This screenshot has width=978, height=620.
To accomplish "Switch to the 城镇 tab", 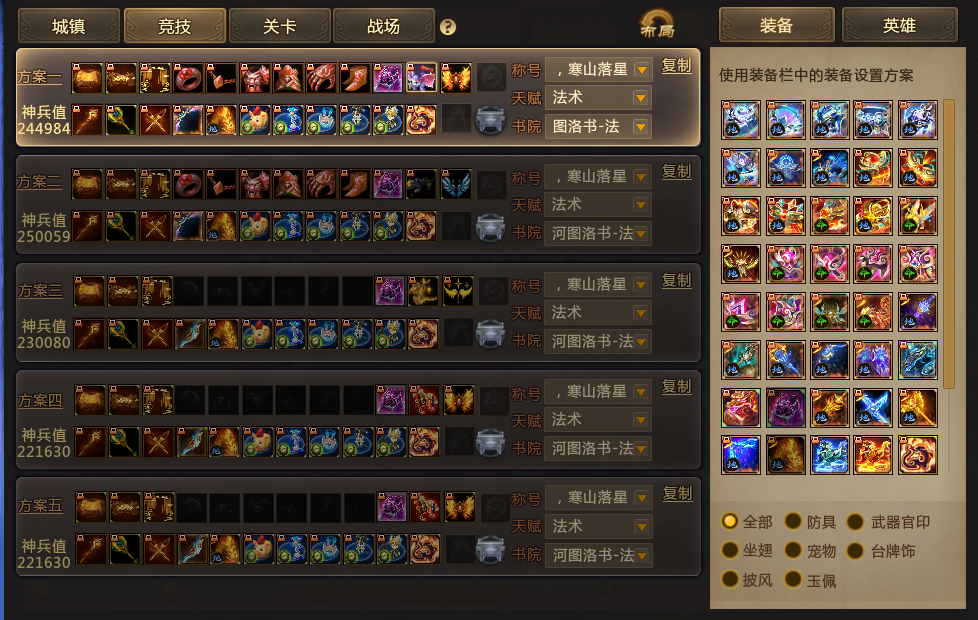I will 69,26.
